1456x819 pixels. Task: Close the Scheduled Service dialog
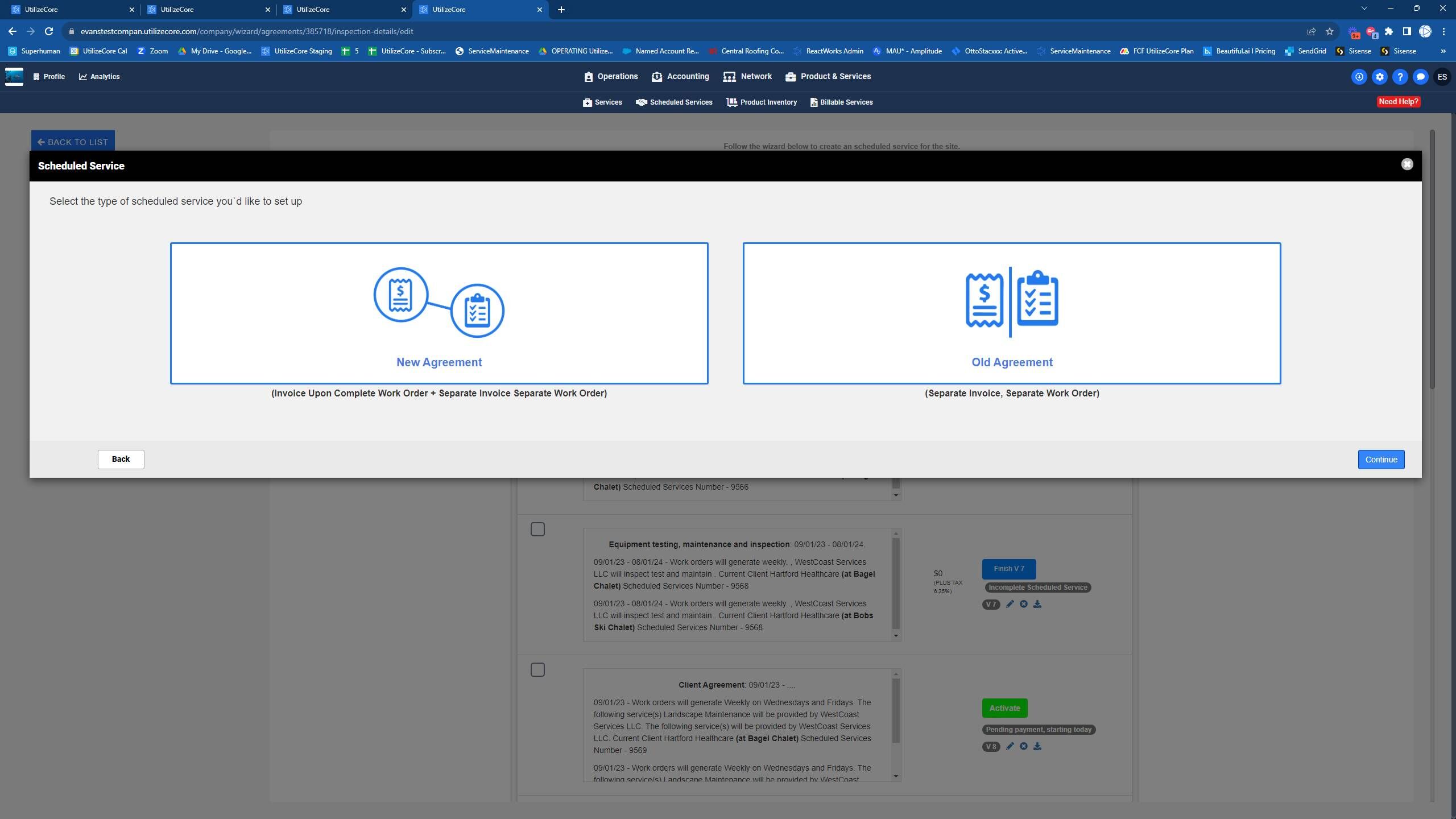[x=1407, y=164]
